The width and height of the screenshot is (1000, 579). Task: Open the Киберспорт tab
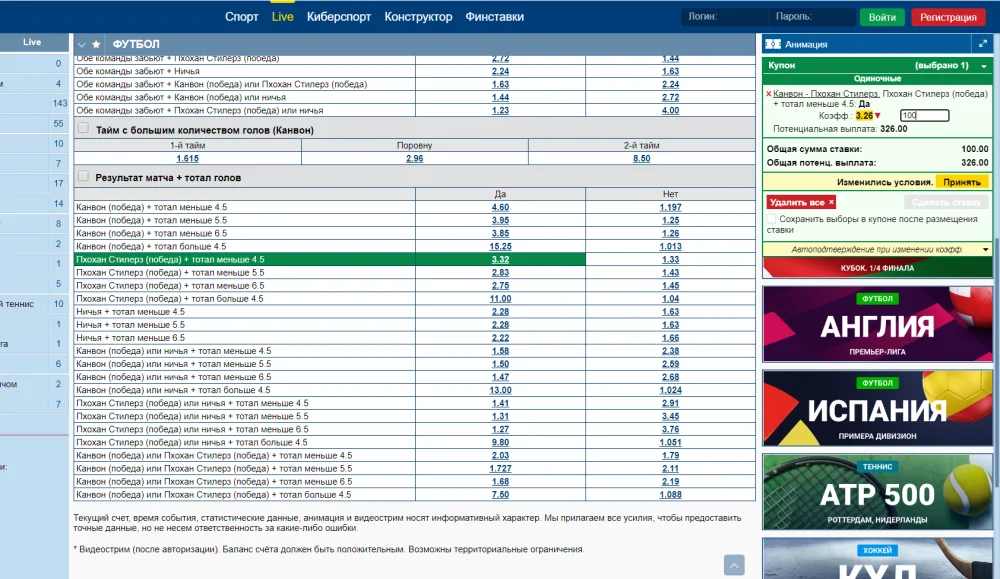click(x=339, y=17)
